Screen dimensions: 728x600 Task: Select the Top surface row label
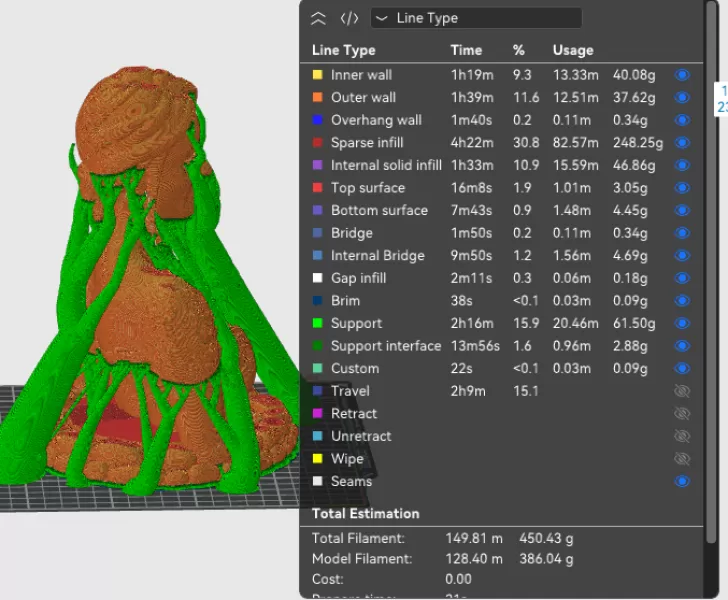[x=367, y=188]
